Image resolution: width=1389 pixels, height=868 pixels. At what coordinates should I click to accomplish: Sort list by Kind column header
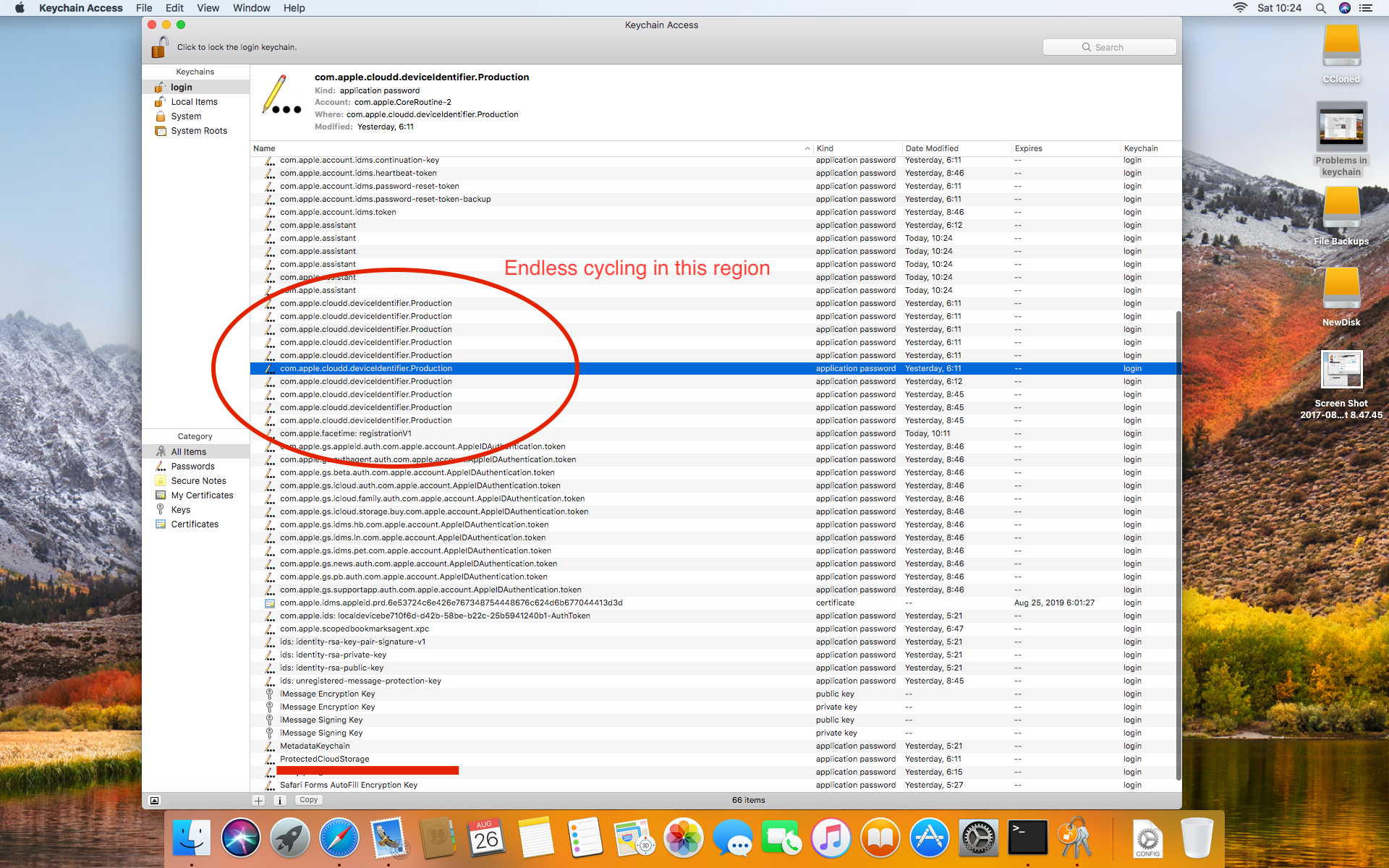point(858,148)
